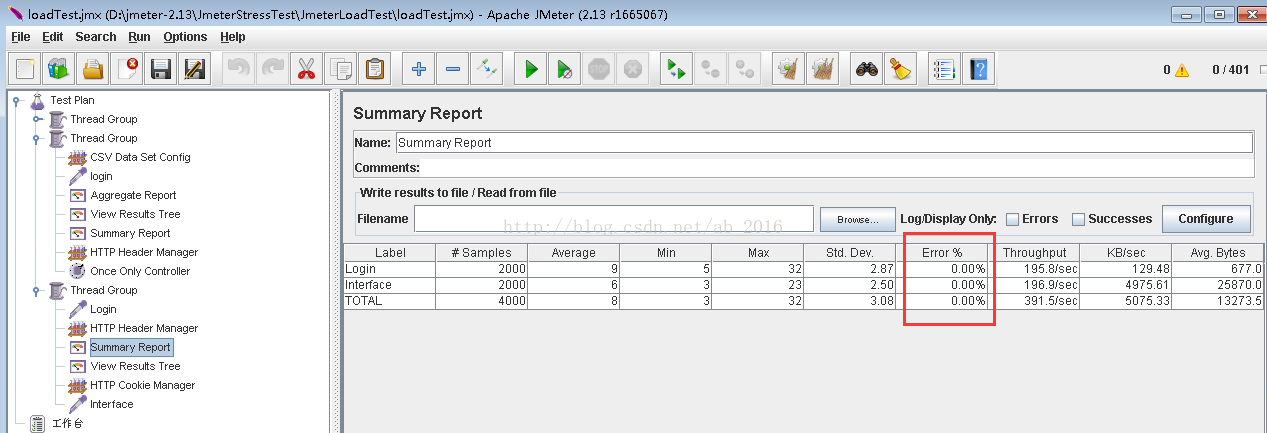The height and width of the screenshot is (433, 1267).
Task: Open Search with binoculars icon
Action: 867,69
